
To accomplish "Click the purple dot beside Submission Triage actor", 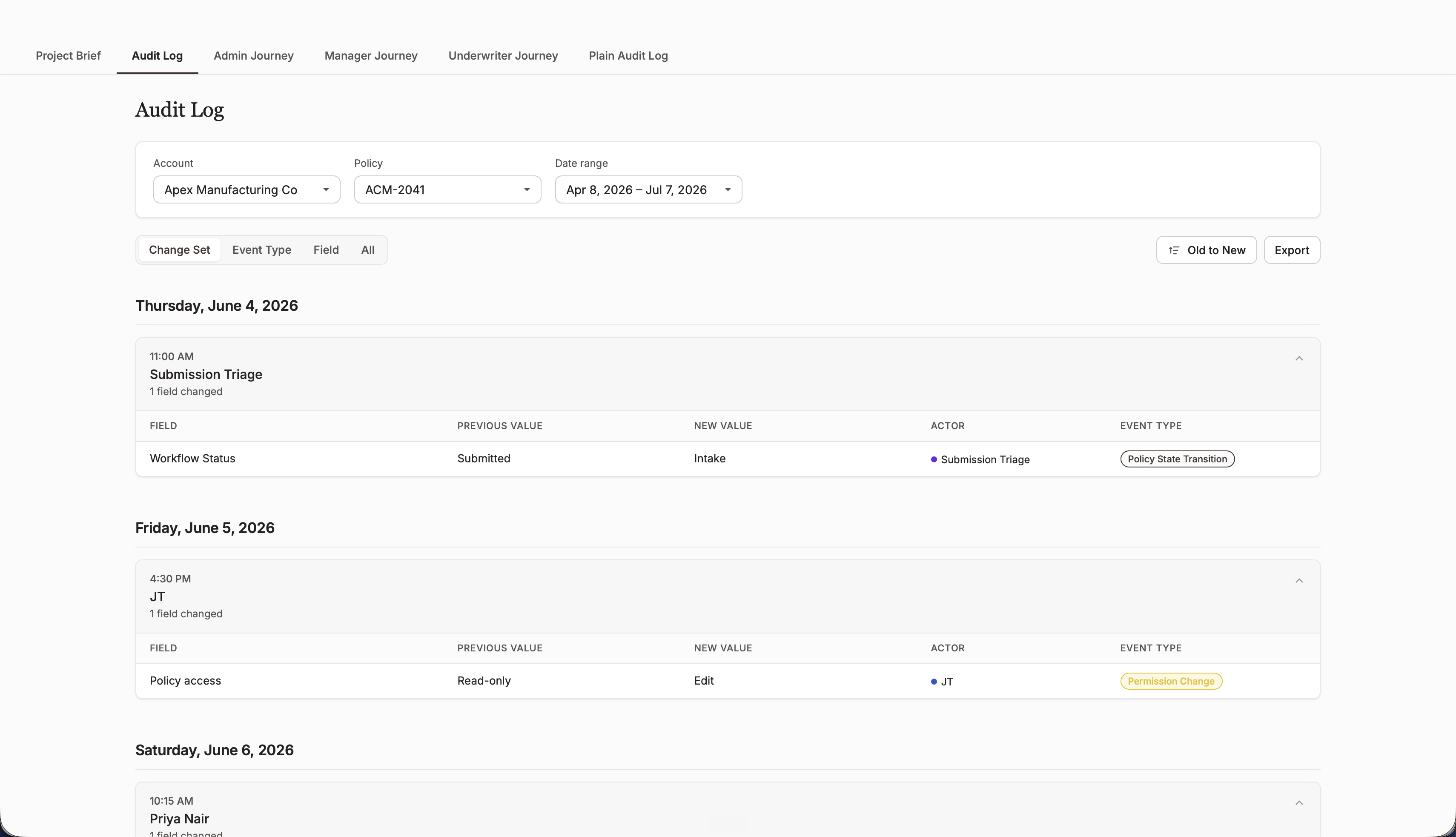I will point(934,459).
